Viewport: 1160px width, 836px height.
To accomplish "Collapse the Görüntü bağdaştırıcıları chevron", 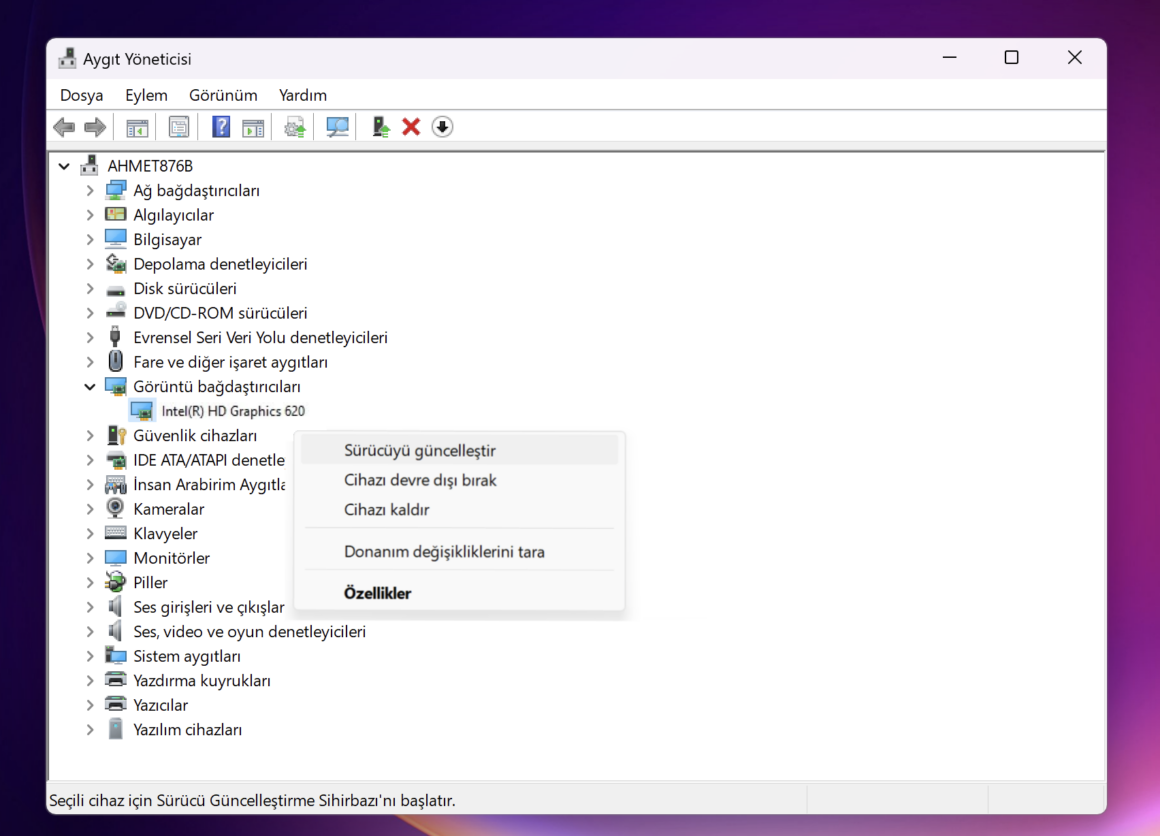I will pyautogui.click(x=90, y=386).
